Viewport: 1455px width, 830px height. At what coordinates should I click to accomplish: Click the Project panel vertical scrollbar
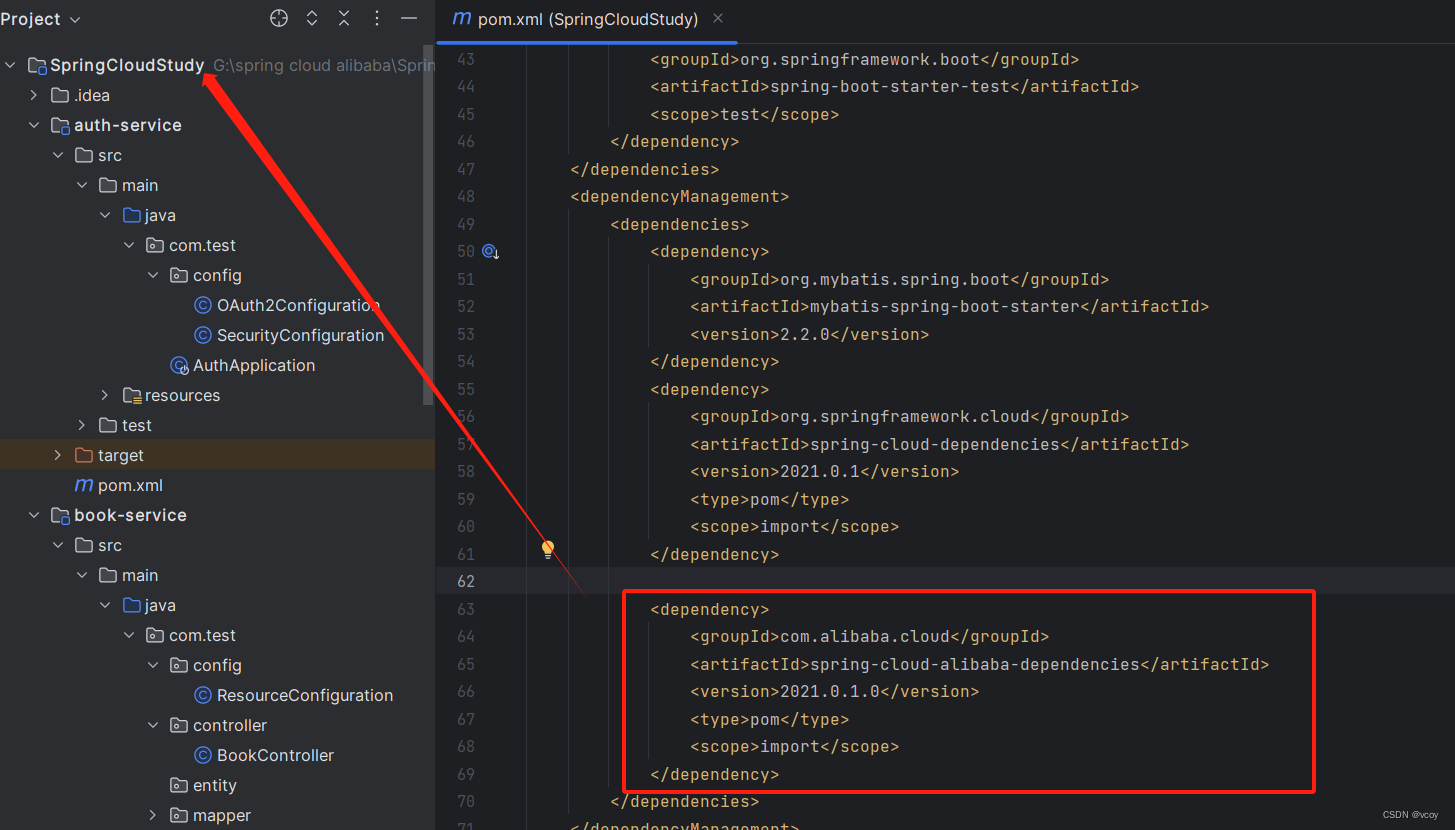429,225
